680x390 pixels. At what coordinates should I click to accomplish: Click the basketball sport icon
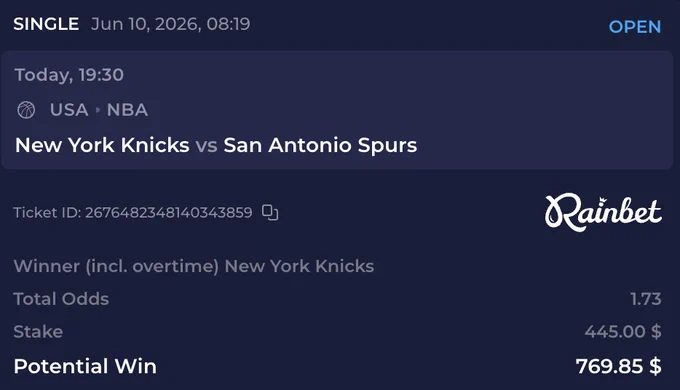[x=26, y=110]
